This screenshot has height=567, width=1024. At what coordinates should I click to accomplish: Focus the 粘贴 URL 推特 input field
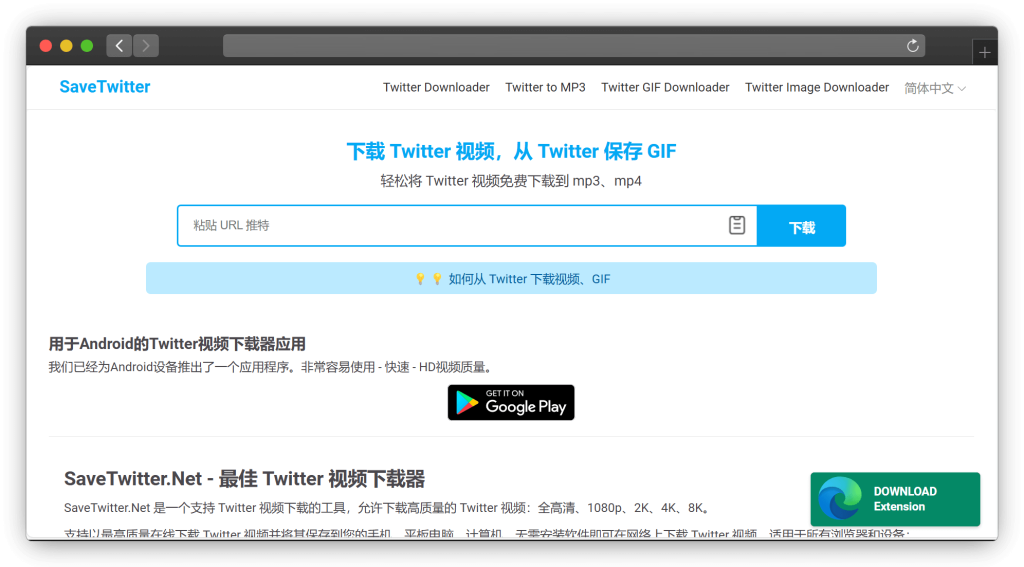coord(450,226)
